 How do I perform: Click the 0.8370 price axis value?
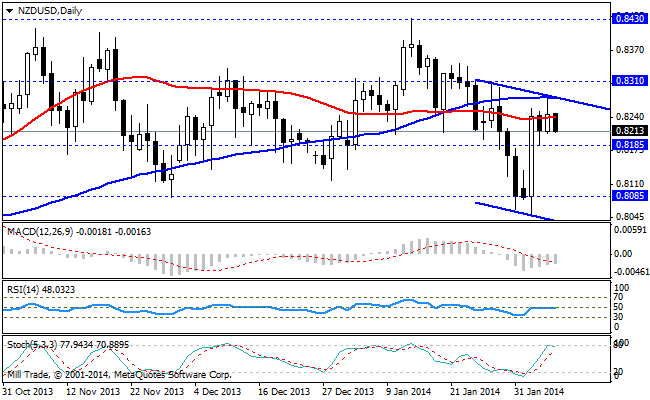(x=630, y=50)
